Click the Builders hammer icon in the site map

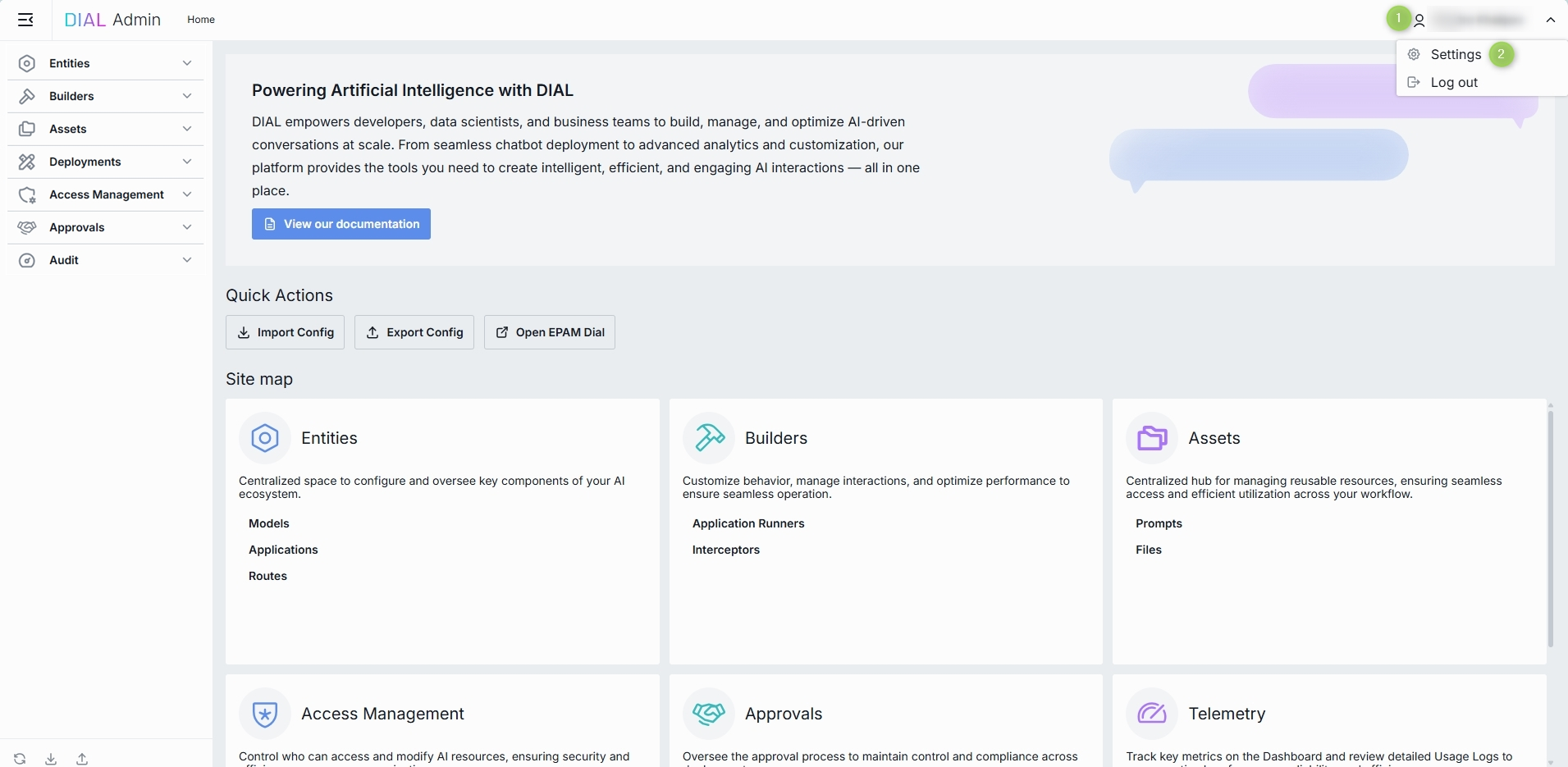point(709,438)
